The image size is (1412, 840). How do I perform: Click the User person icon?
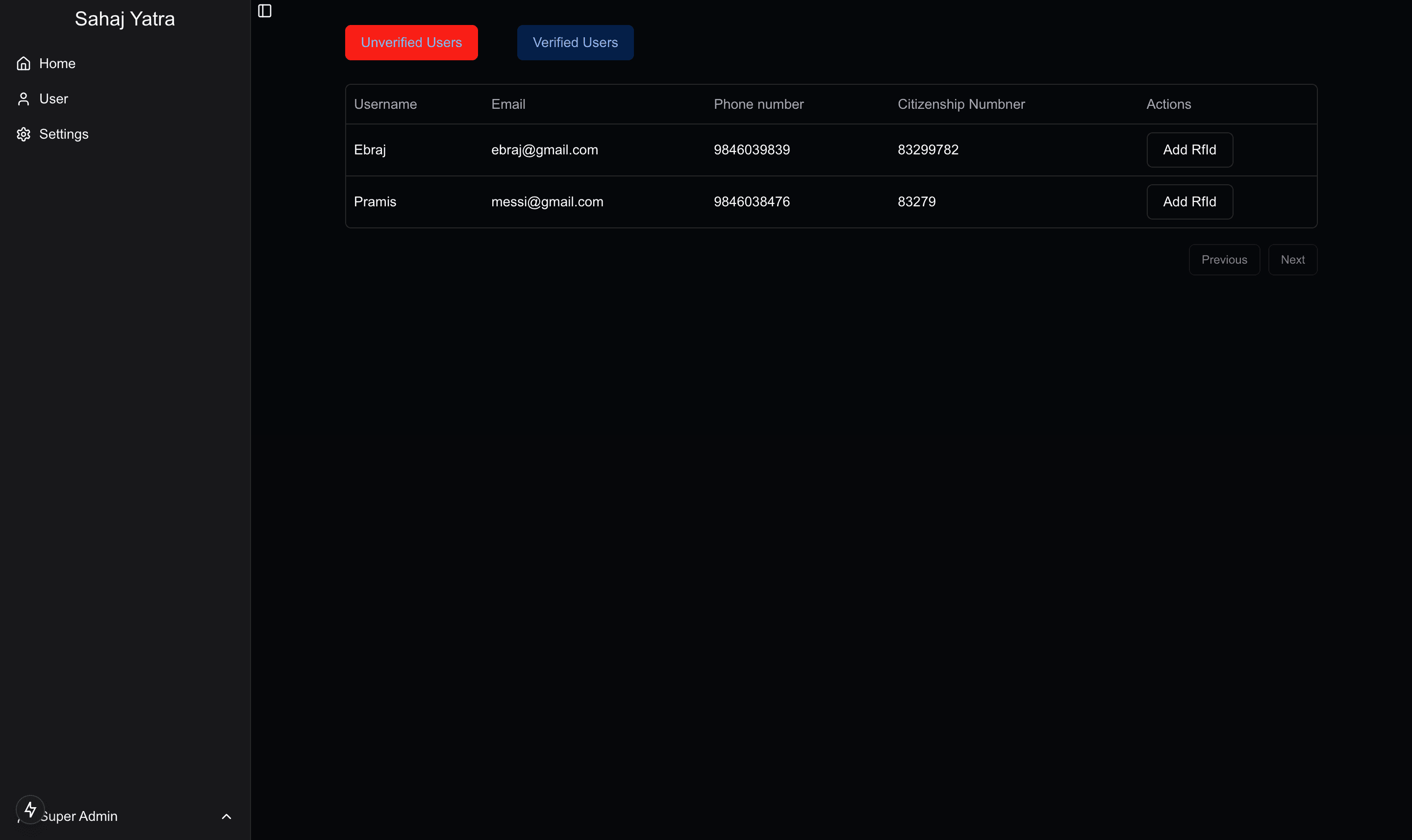[23, 99]
